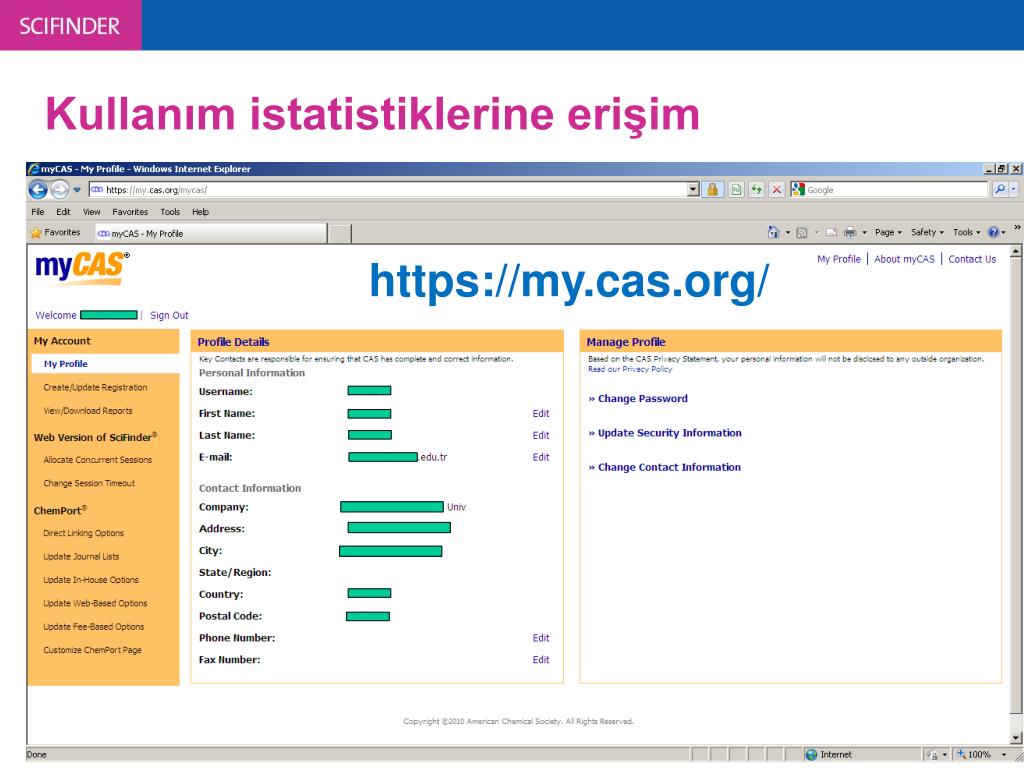Expand the Print dropdown arrow
Screen dimensions: 1024x768
click(x=864, y=232)
